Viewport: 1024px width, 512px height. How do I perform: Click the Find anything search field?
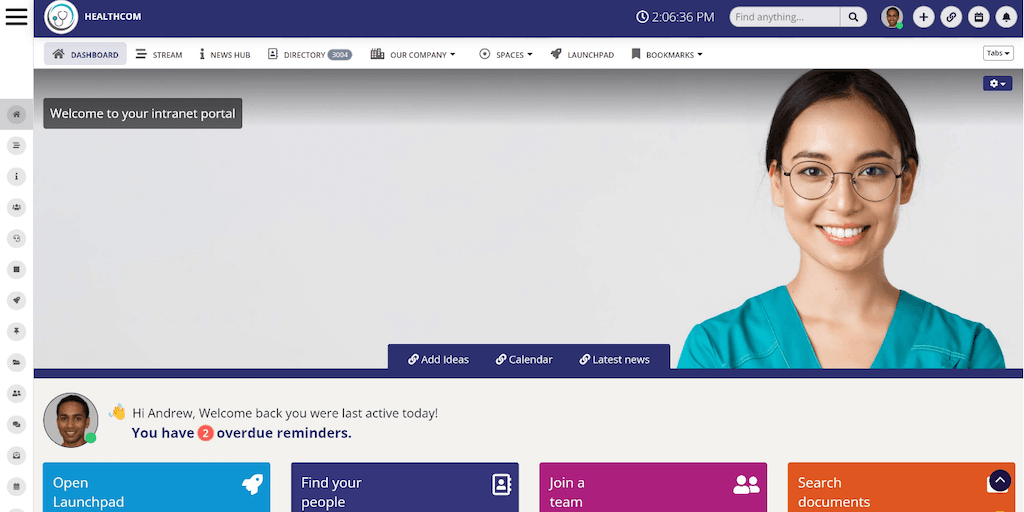click(x=784, y=17)
